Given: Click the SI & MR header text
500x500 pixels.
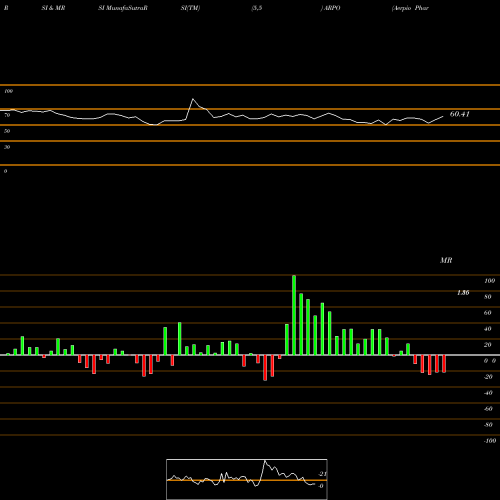Looking at the screenshot, I should click(53, 8).
